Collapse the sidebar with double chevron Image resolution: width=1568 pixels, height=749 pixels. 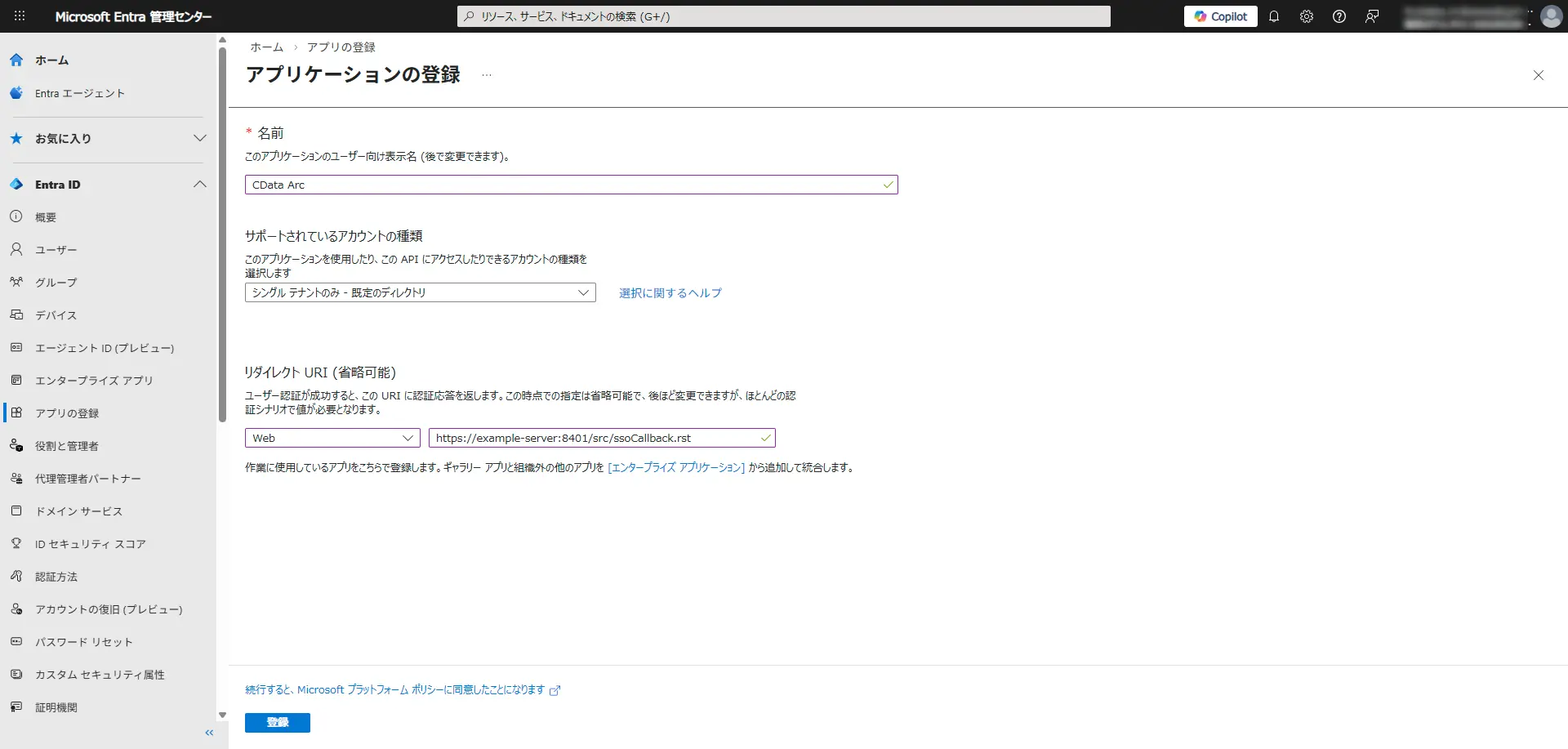[x=209, y=733]
